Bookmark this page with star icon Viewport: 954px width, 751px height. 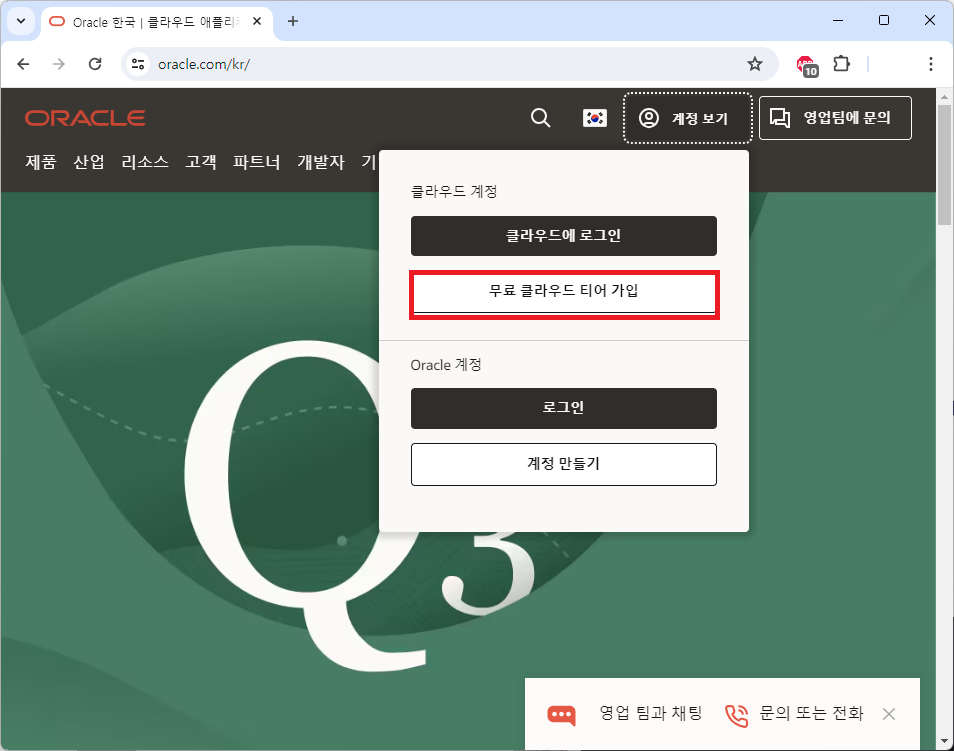tap(754, 64)
